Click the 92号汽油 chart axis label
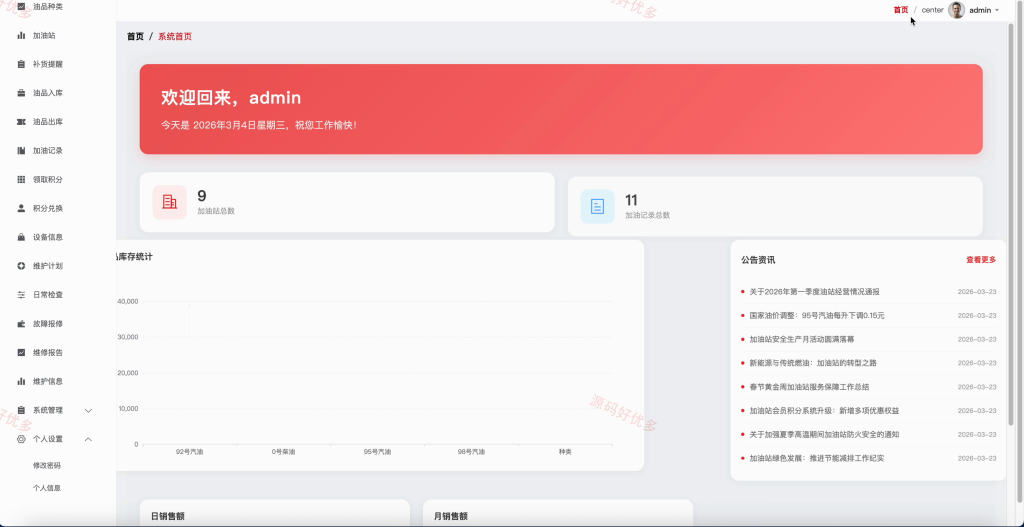Viewport: 1024px width, 527px height. pos(189,452)
